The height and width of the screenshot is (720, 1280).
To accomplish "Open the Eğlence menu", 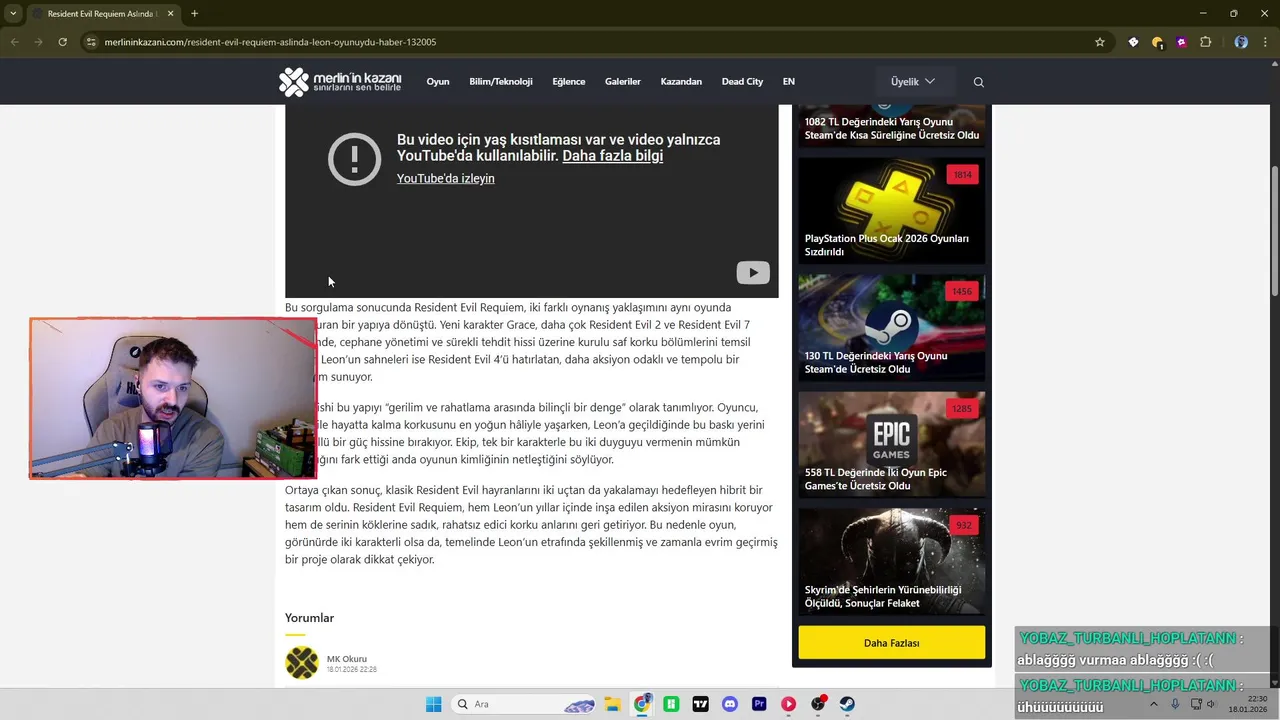I will click(569, 82).
